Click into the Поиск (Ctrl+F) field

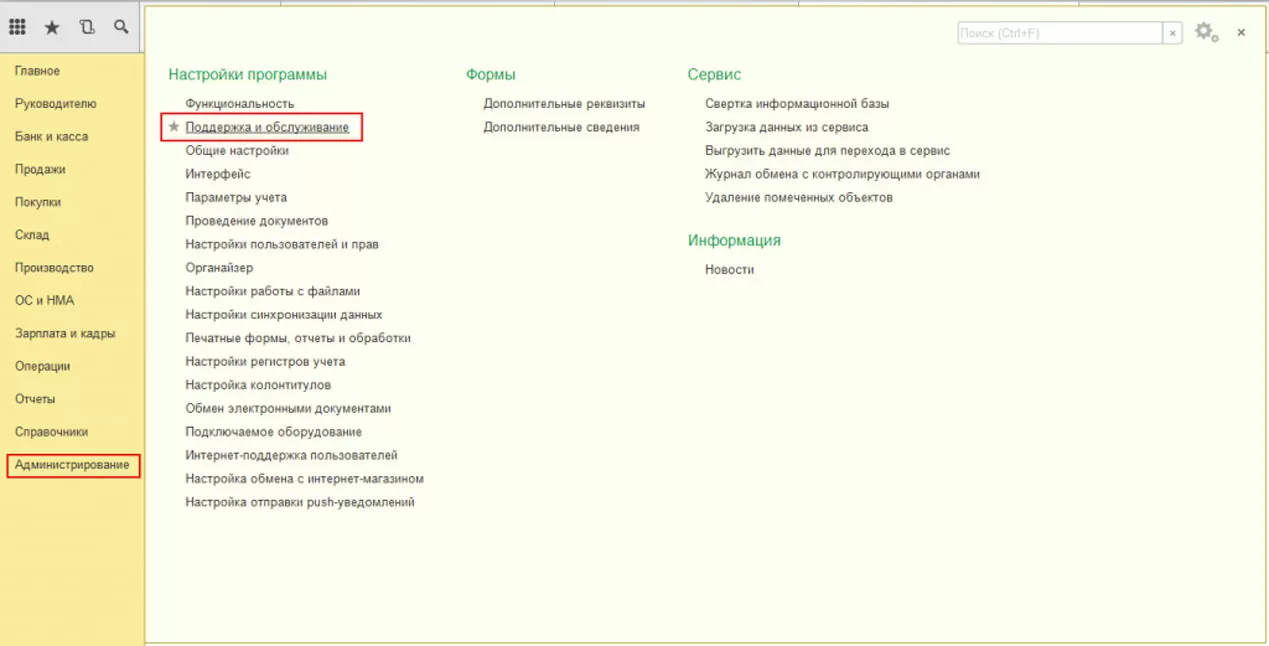point(1060,33)
